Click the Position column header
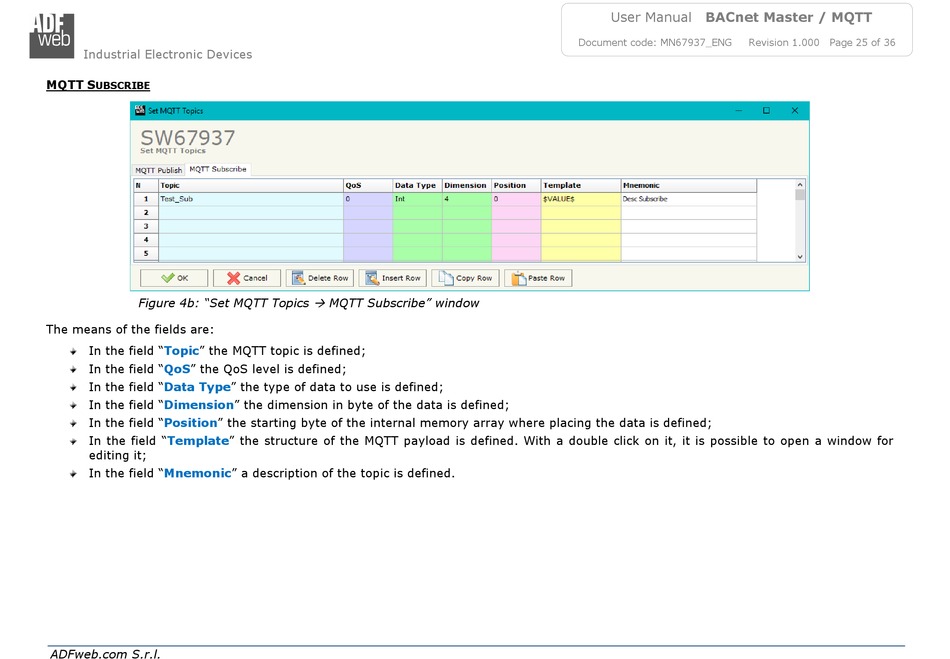Viewport: 950px width, 659px height. click(516, 185)
